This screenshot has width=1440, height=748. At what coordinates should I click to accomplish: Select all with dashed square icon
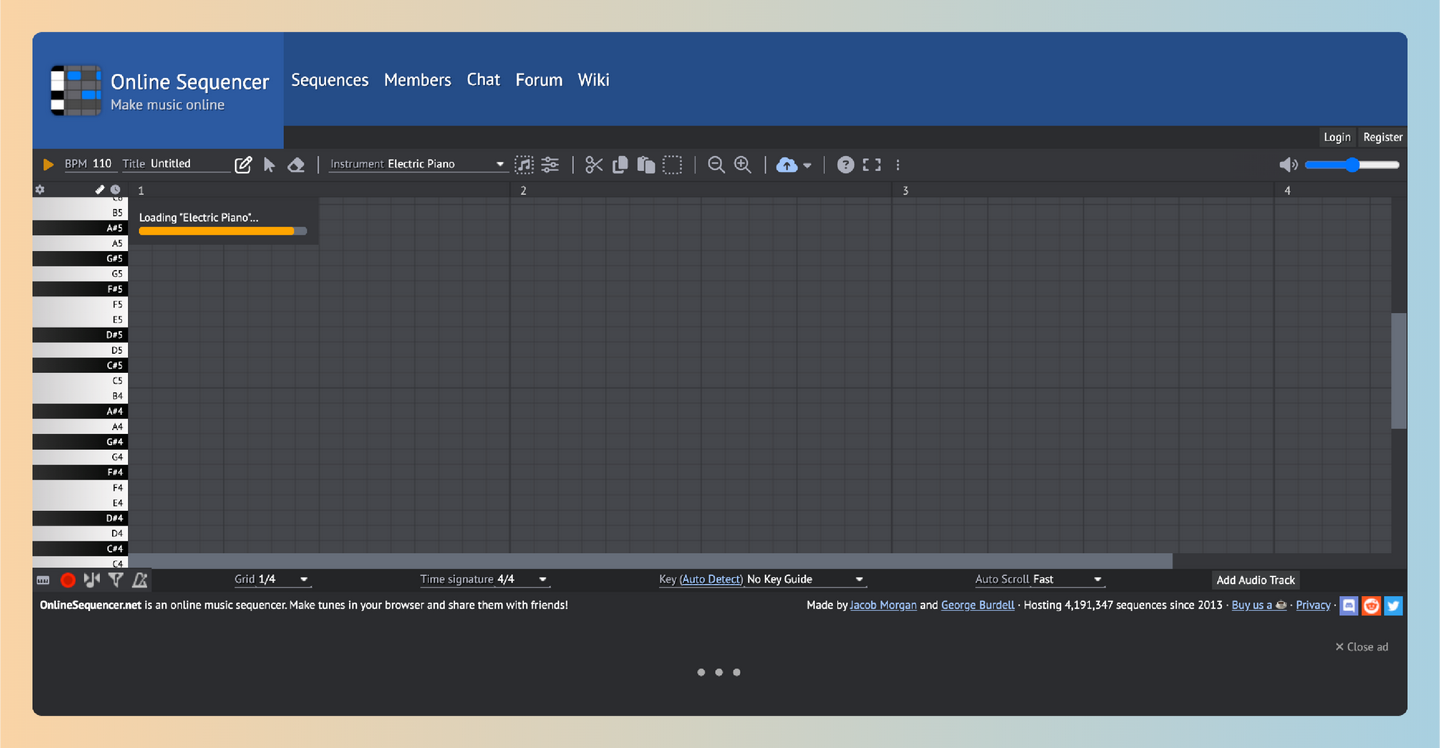[x=672, y=164]
